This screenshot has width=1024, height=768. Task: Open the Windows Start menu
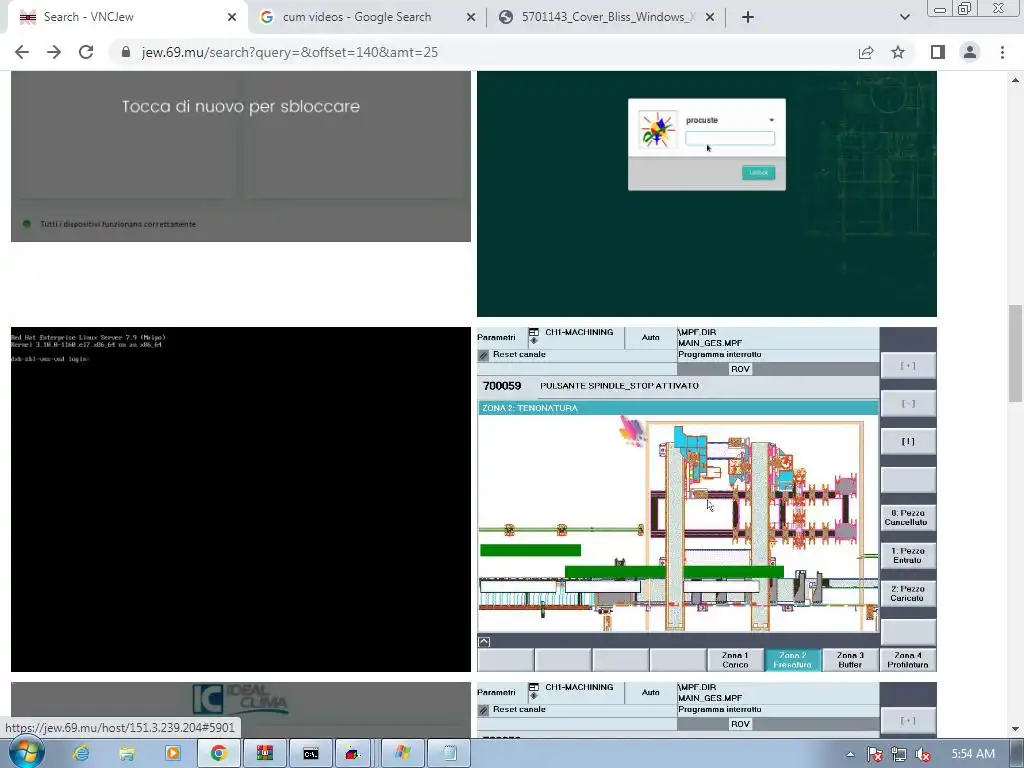pos(26,753)
